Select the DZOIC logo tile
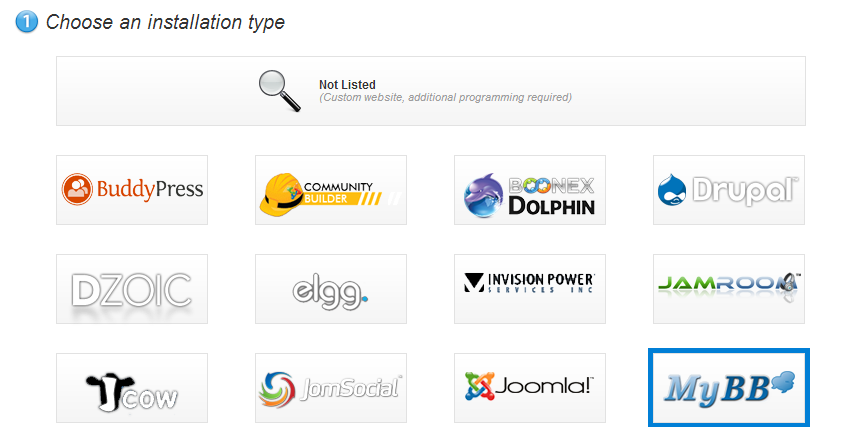This screenshot has width=857, height=442. 132,289
